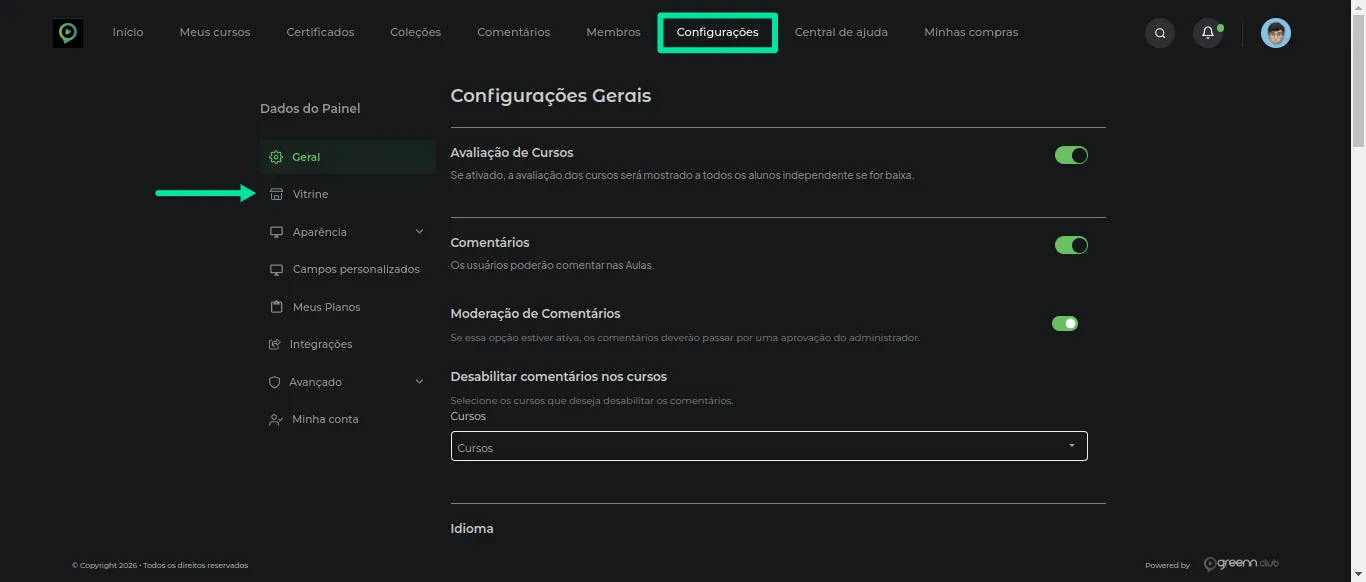Open Minha conta in sidebar
This screenshot has width=1366, height=582.
348,420
